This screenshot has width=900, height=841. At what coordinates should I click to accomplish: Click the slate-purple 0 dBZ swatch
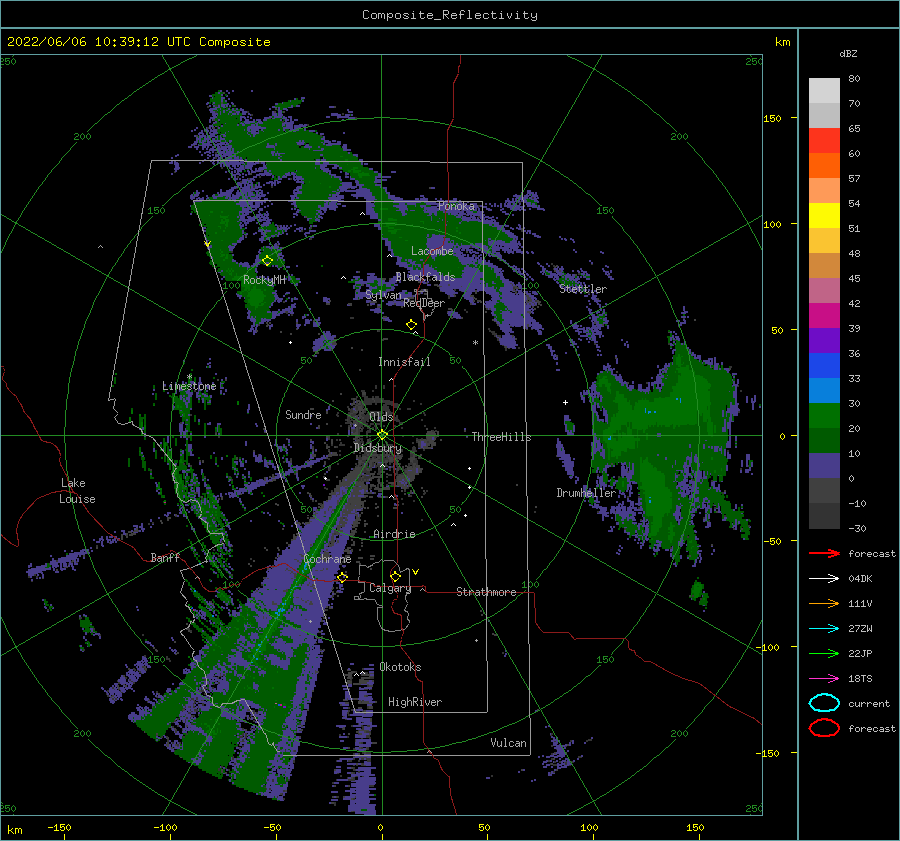(824, 466)
